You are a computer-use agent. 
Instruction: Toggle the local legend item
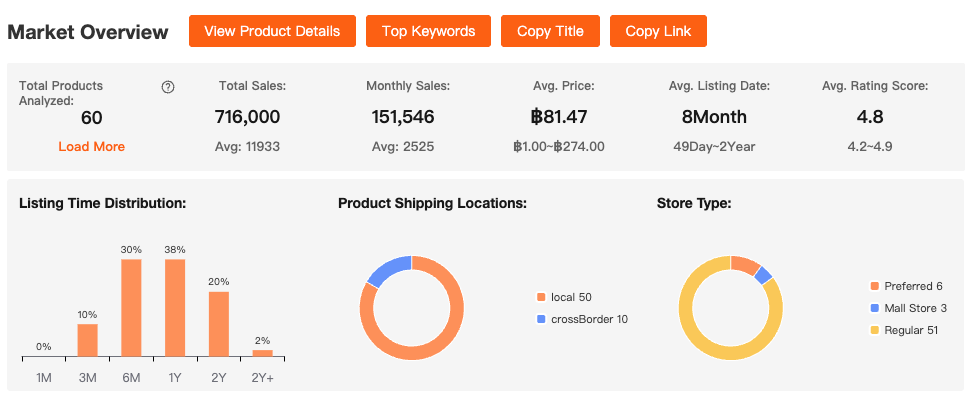570,297
